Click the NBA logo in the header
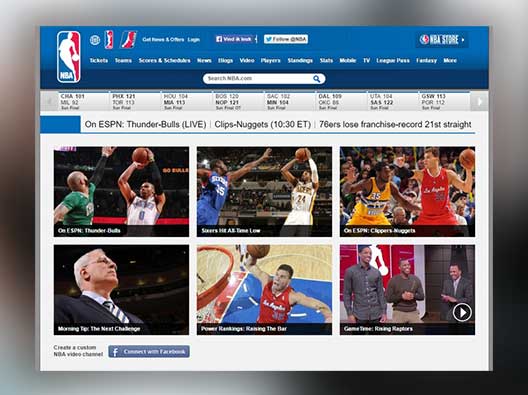 69,57
